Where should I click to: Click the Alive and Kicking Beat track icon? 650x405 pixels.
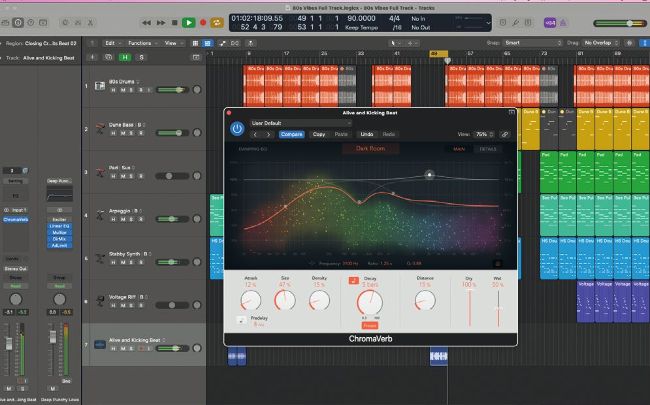[x=100, y=344]
